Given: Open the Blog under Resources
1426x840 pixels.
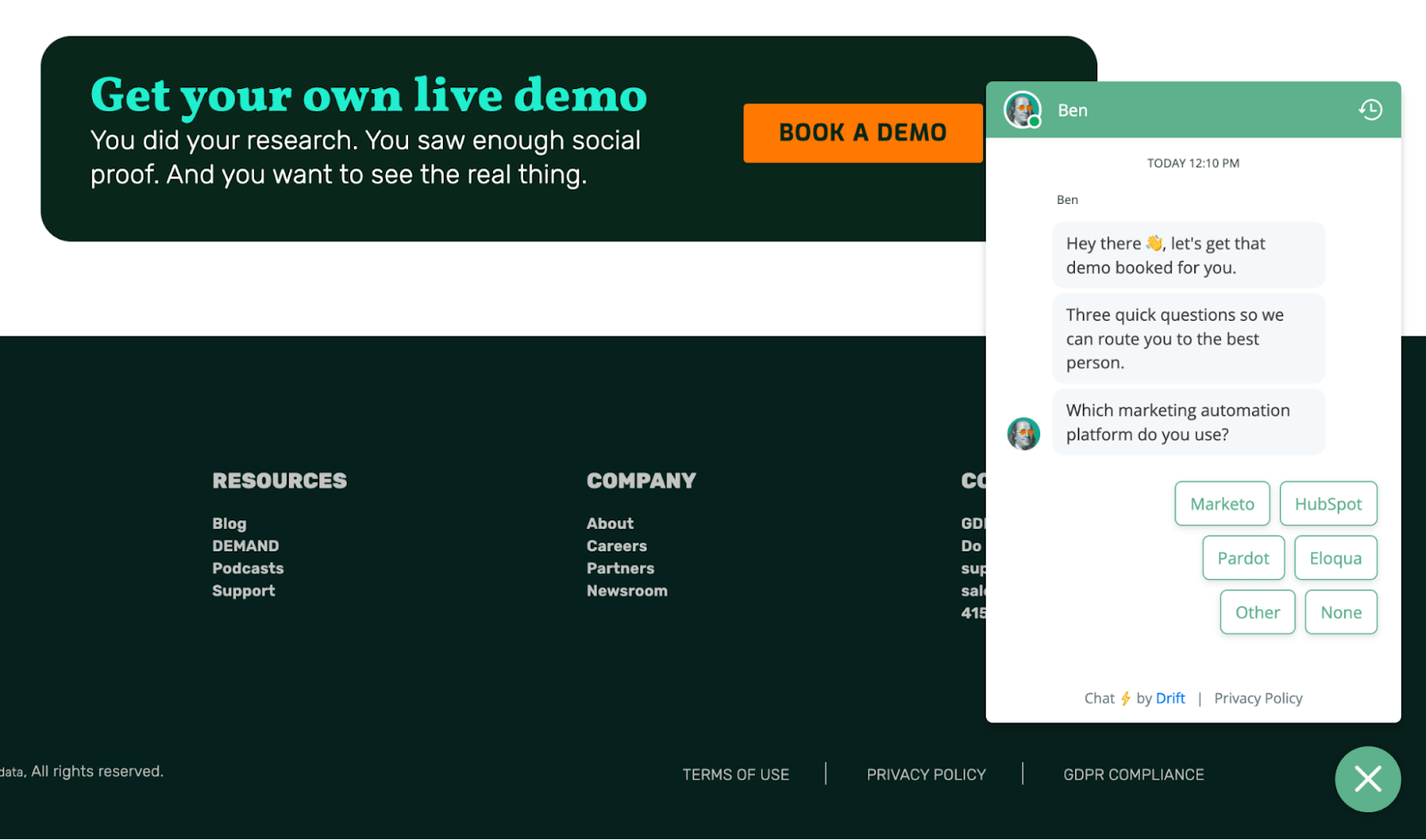Looking at the screenshot, I should (x=229, y=523).
